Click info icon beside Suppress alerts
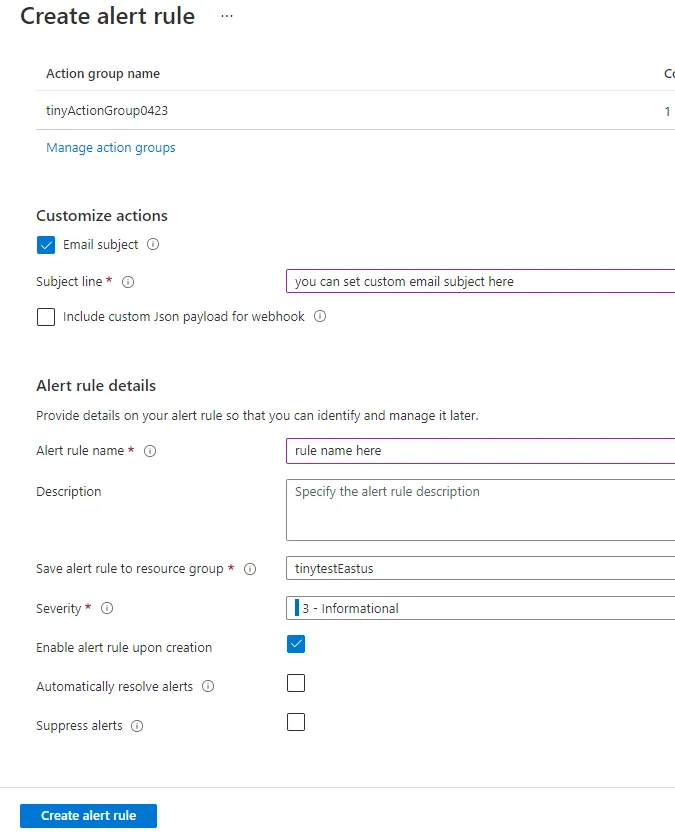 coord(137,726)
